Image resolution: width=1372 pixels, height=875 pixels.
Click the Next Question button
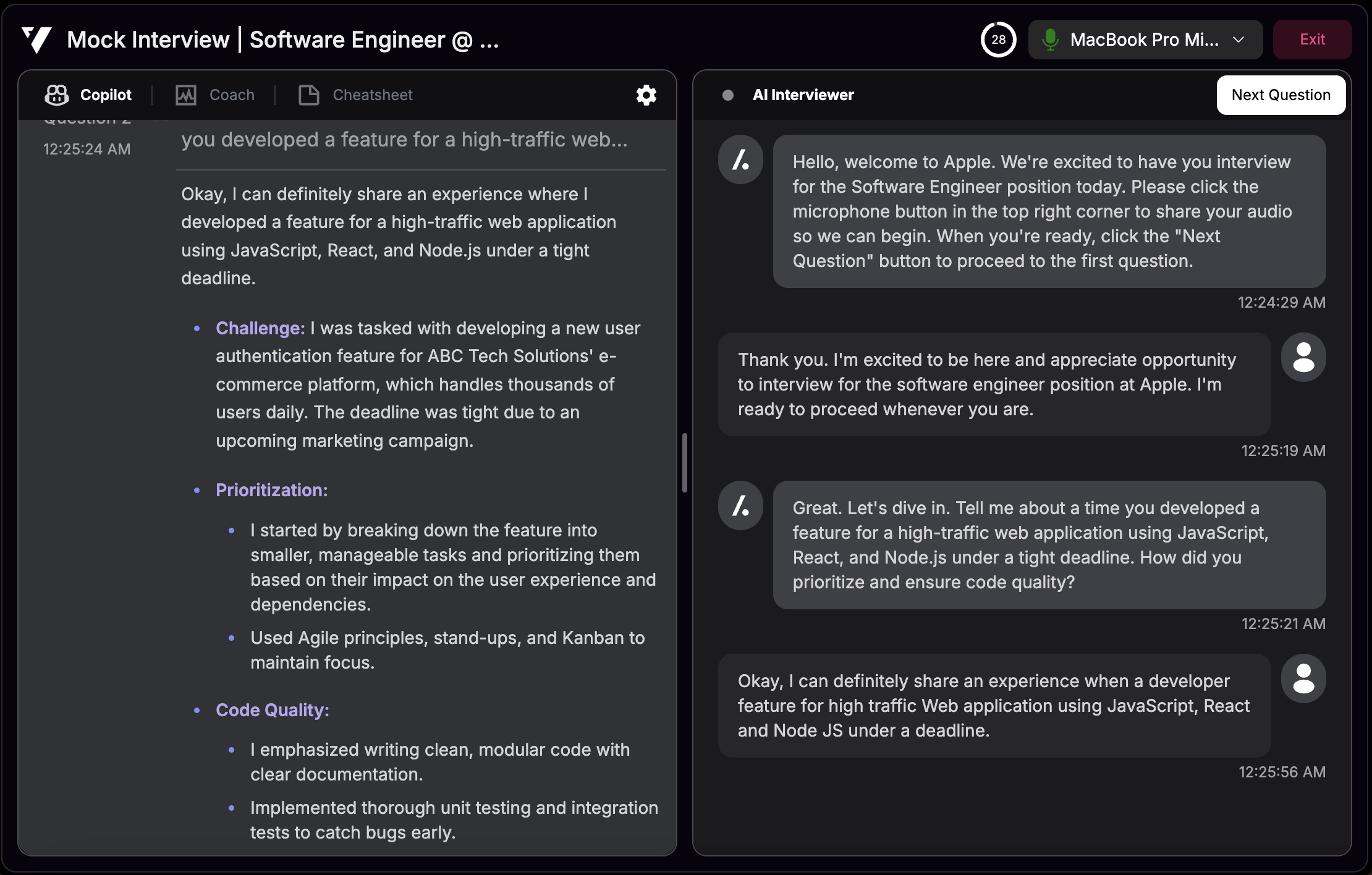coord(1281,95)
